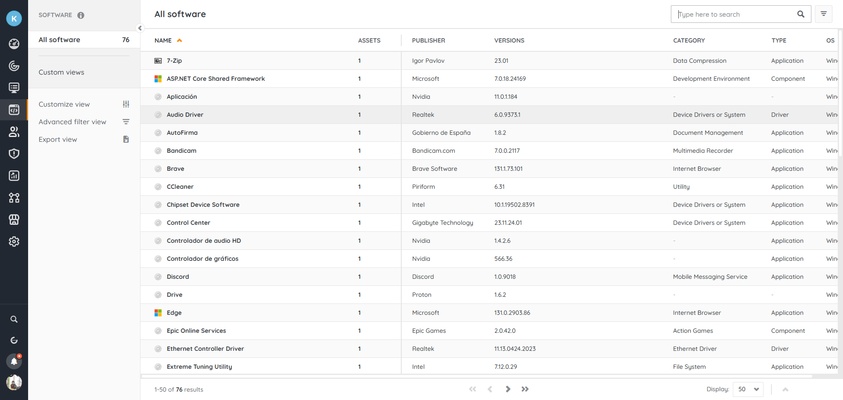Jump to first page double arrow
The height and width of the screenshot is (400, 843).
473,389
